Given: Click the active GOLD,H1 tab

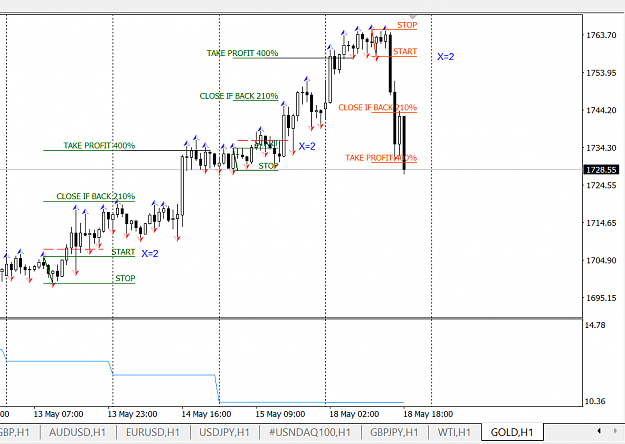Looking at the screenshot, I should click(512, 432).
